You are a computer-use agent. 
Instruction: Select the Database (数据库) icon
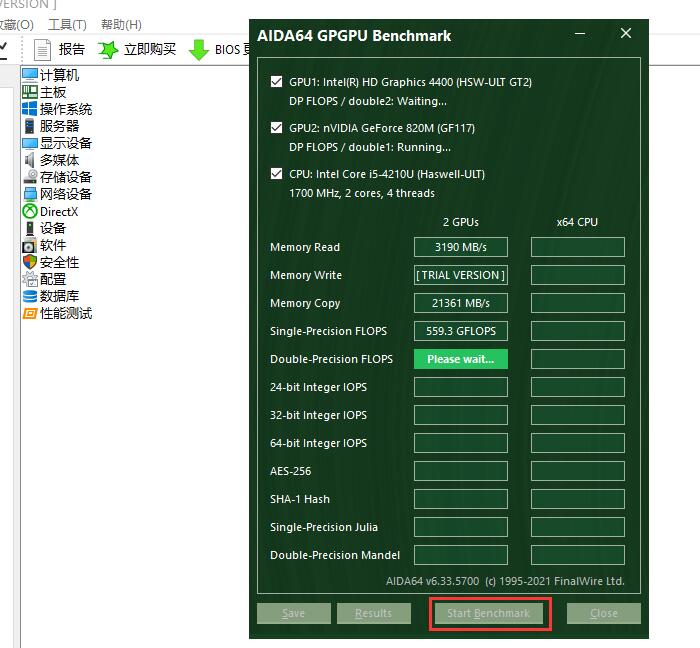point(30,296)
